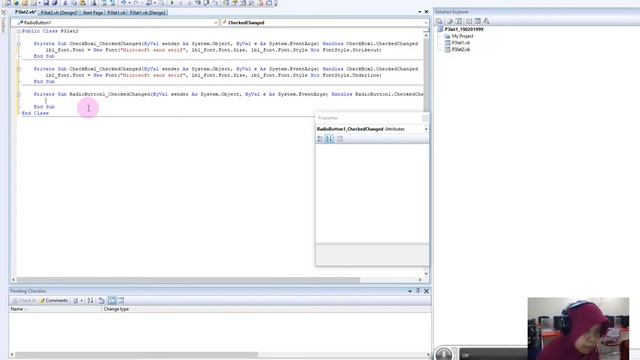Toggle auto-hide pin for Pending Checkins
Screen dimensions: 640x360
418,291
